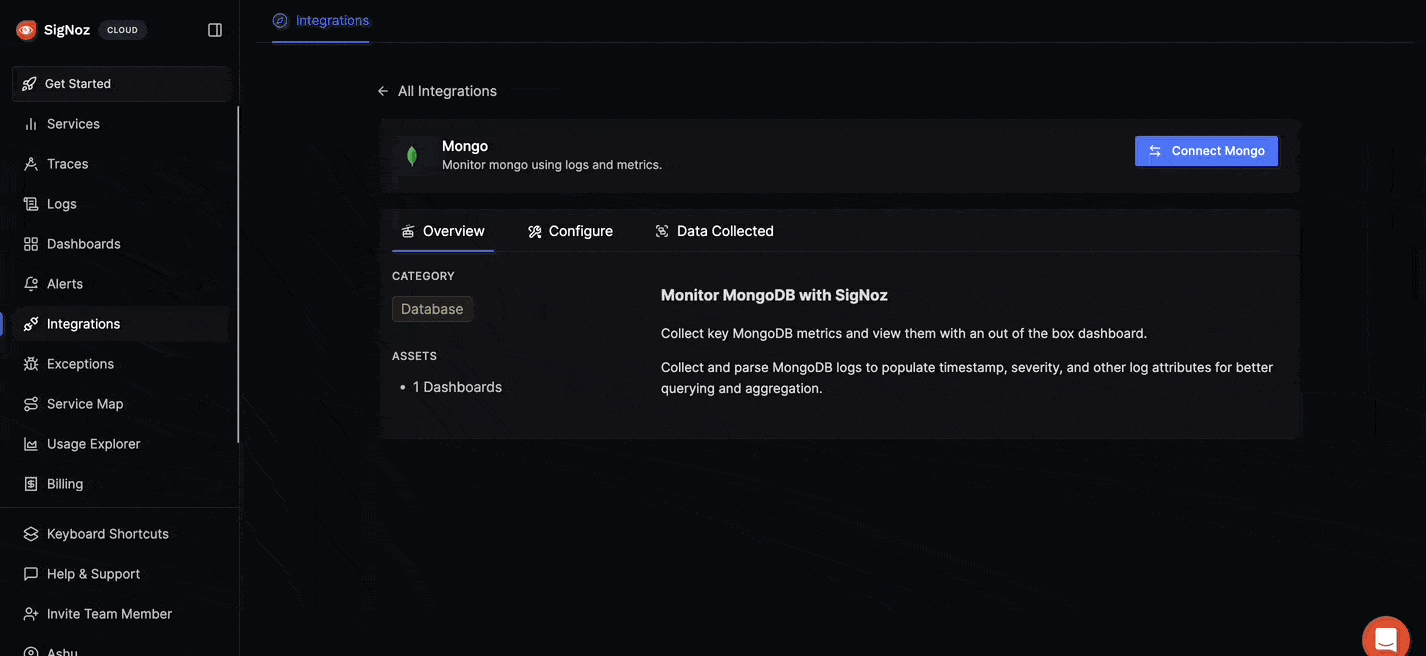
Task: Click the back arrow beside All Integrations
Action: [x=382, y=91]
